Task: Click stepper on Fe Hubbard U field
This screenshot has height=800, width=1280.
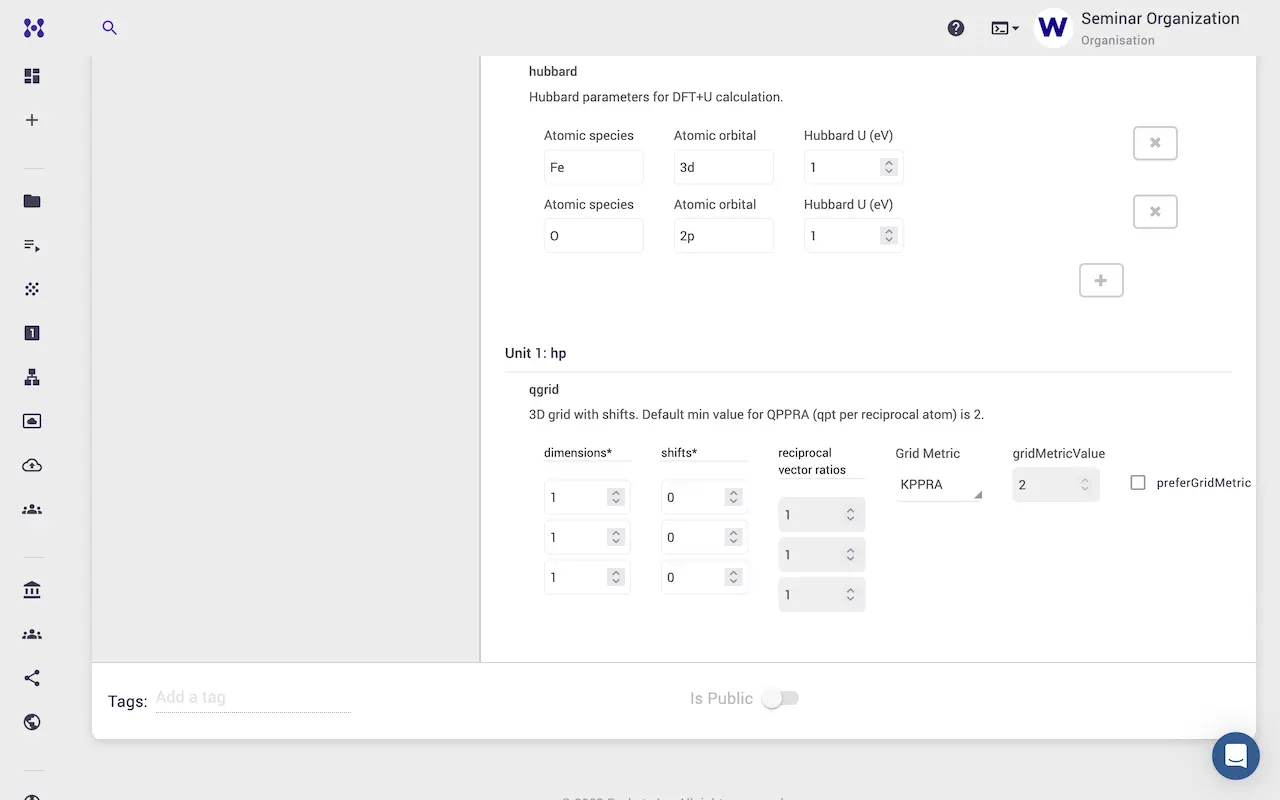Action: [888, 168]
